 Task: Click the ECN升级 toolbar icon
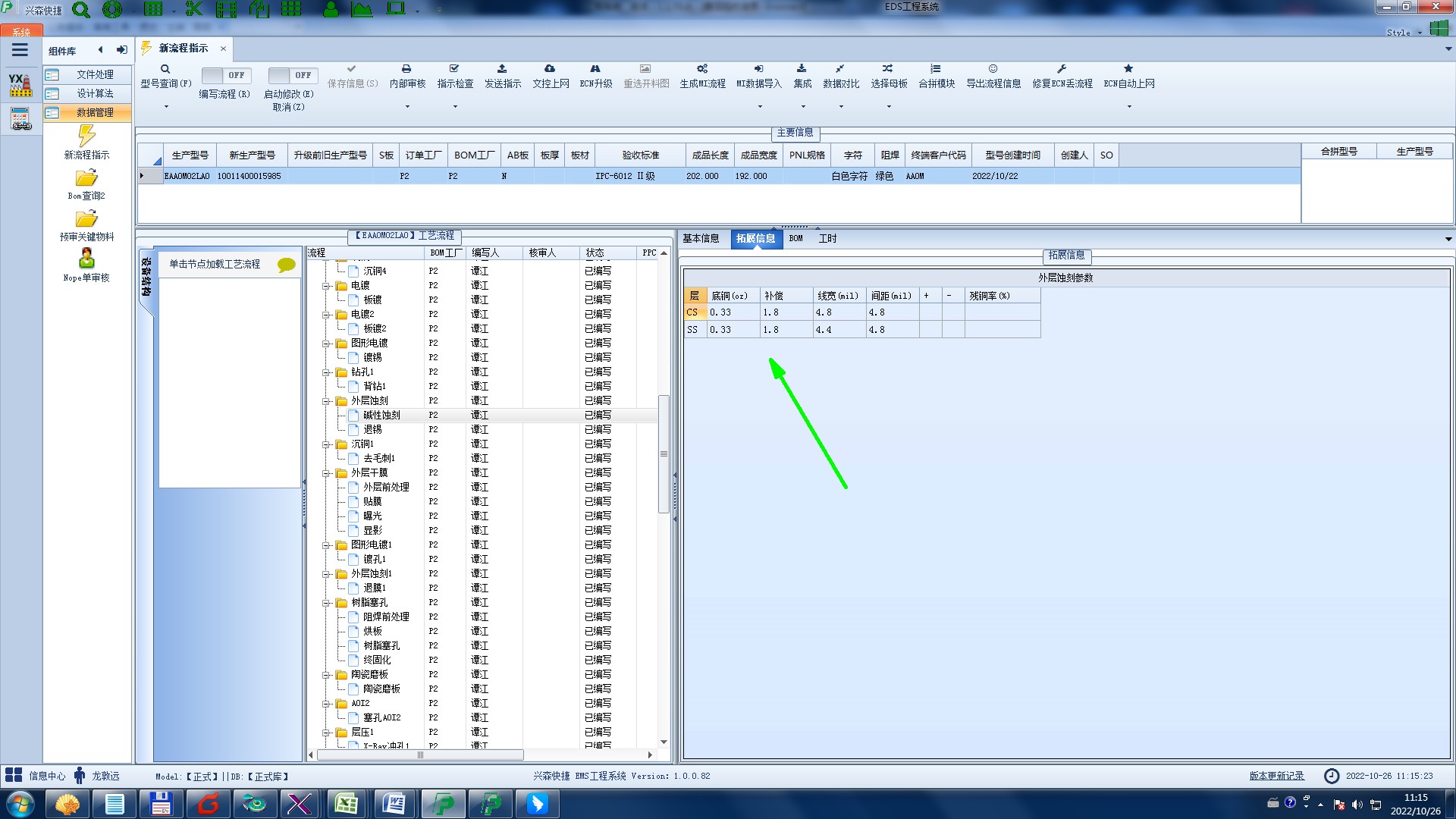(x=595, y=69)
